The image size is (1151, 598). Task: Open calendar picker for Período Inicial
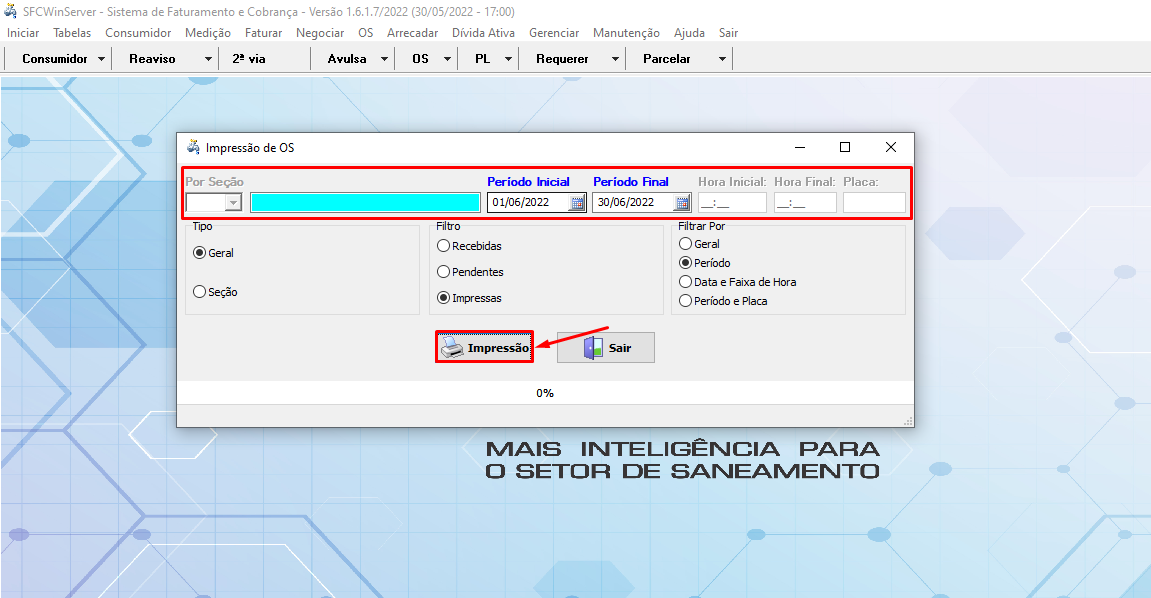(577, 203)
